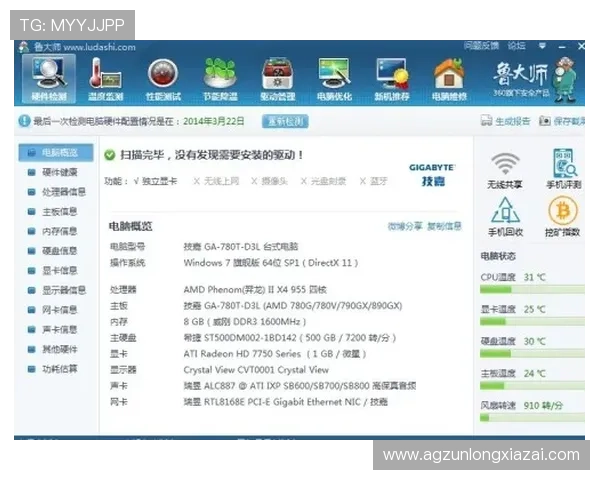Click the date text 2014年3月22日
Viewport: 600px width, 480px height.
214,121
